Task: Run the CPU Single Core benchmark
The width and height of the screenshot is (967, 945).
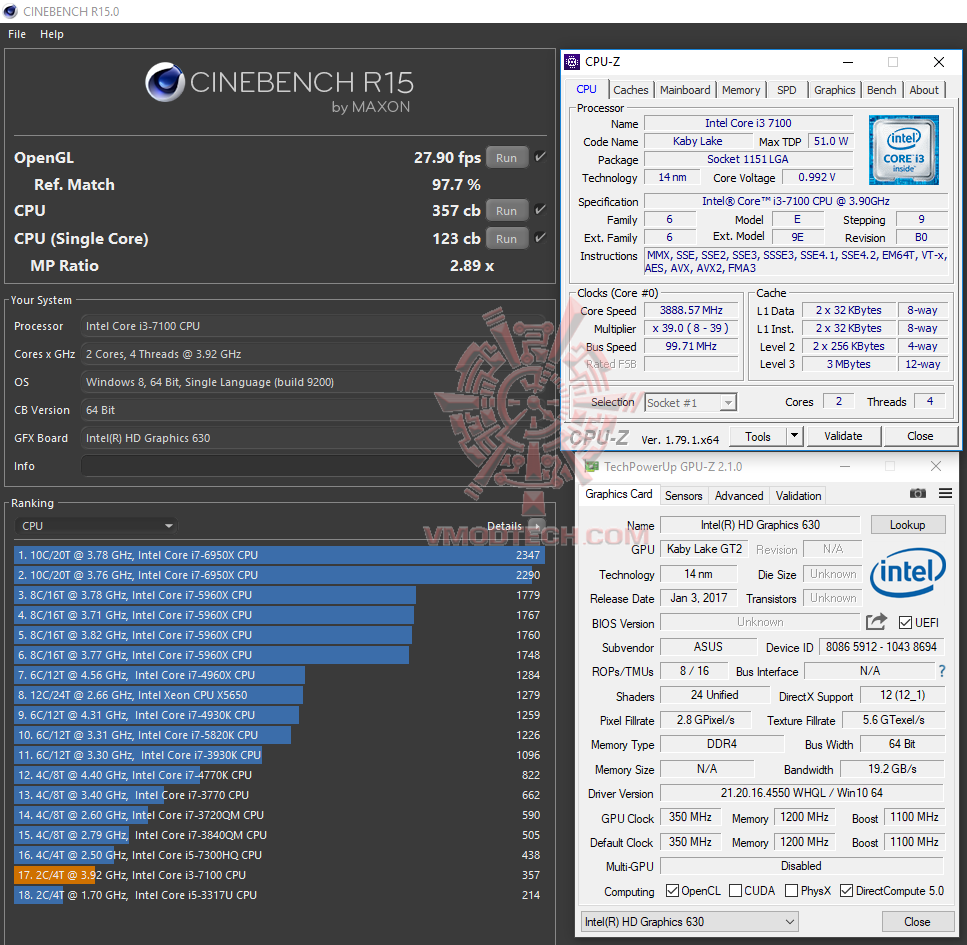Action: click(x=506, y=238)
